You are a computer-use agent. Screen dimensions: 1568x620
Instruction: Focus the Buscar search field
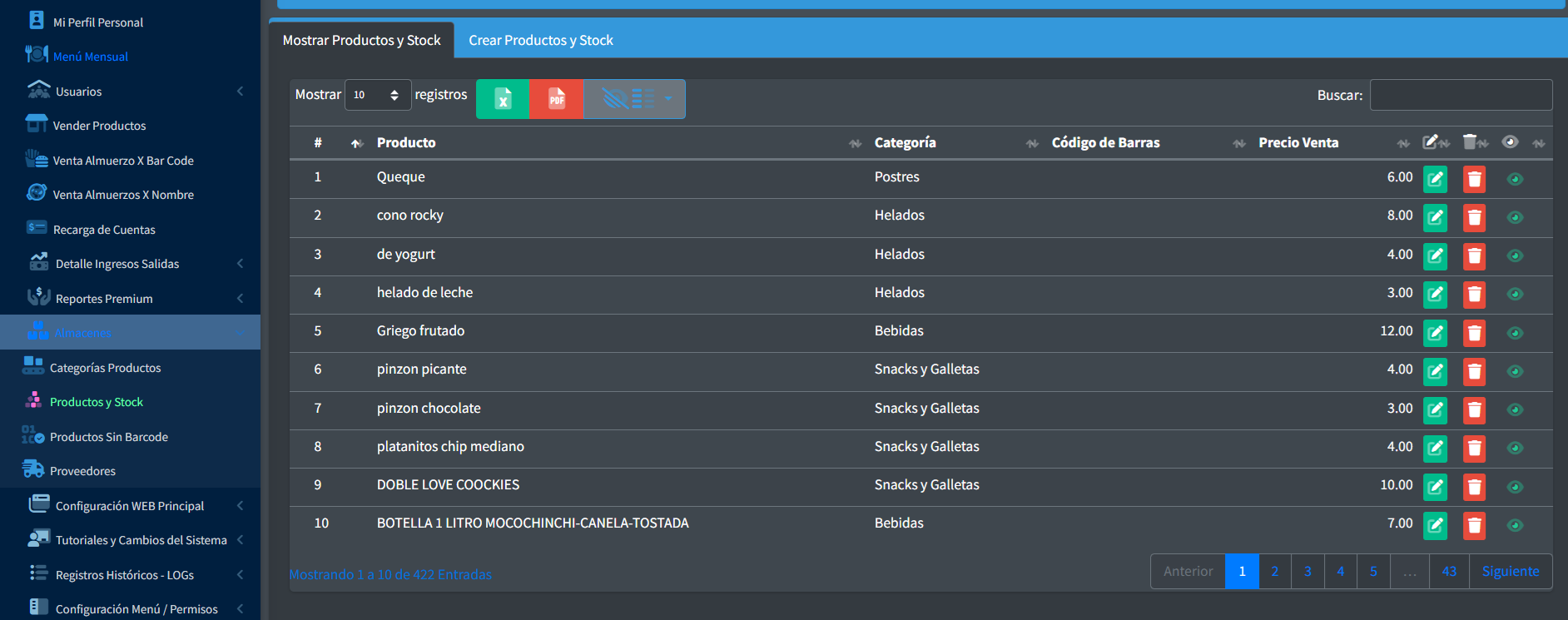pyautogui.click(x=1461, y=95)
